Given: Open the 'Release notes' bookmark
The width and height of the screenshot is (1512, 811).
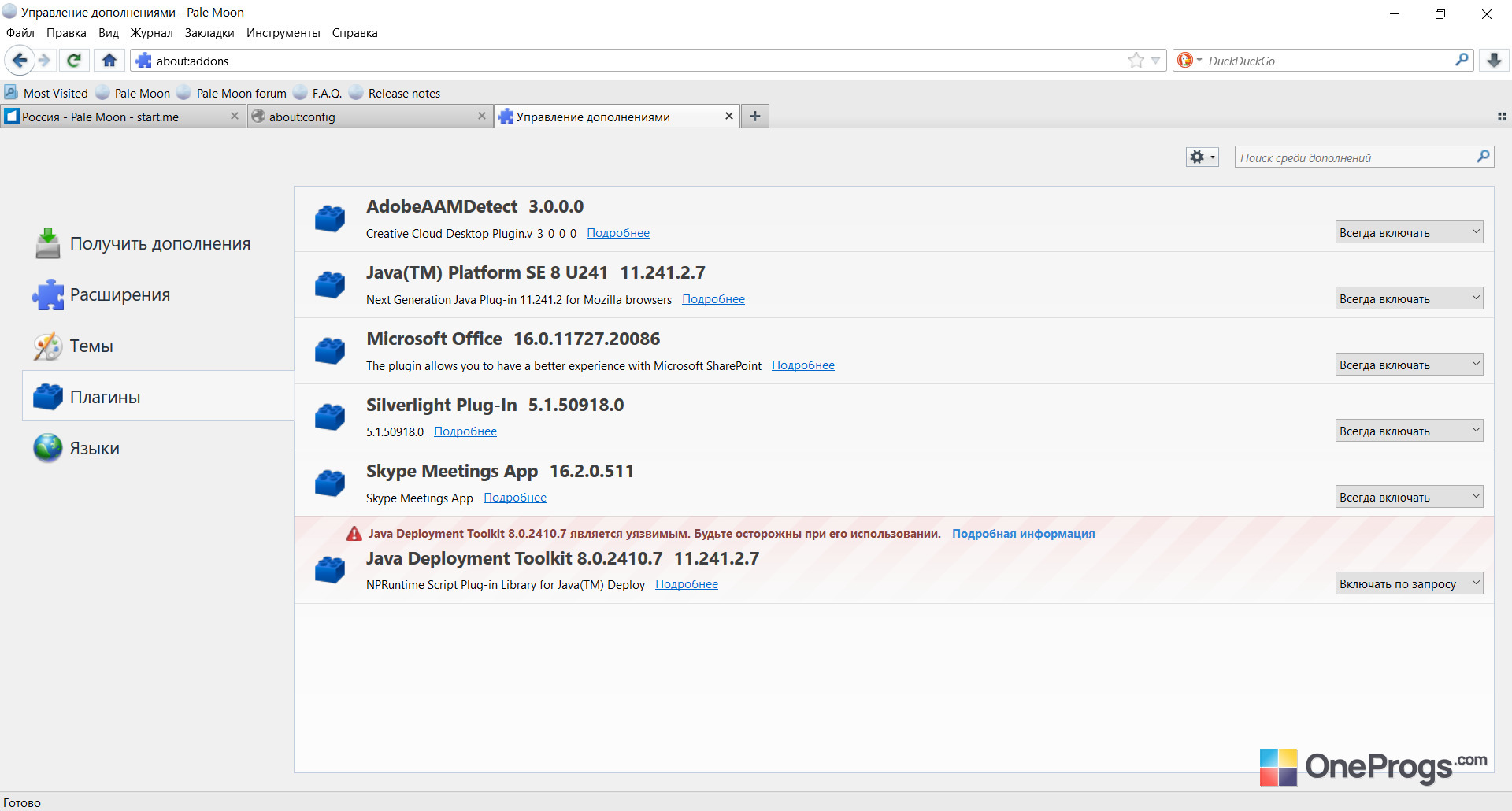Looking at the screenshot, I should click(395, 93).
